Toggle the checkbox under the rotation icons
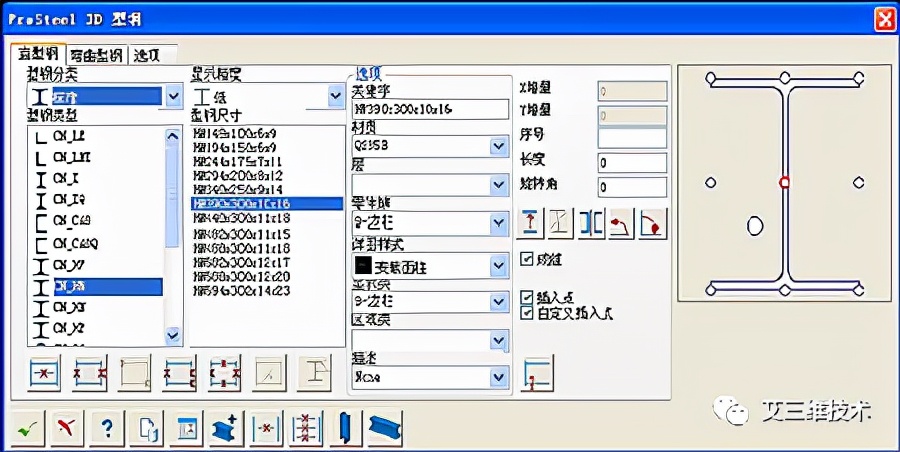The image size is (900, 452). coord(526,259)
